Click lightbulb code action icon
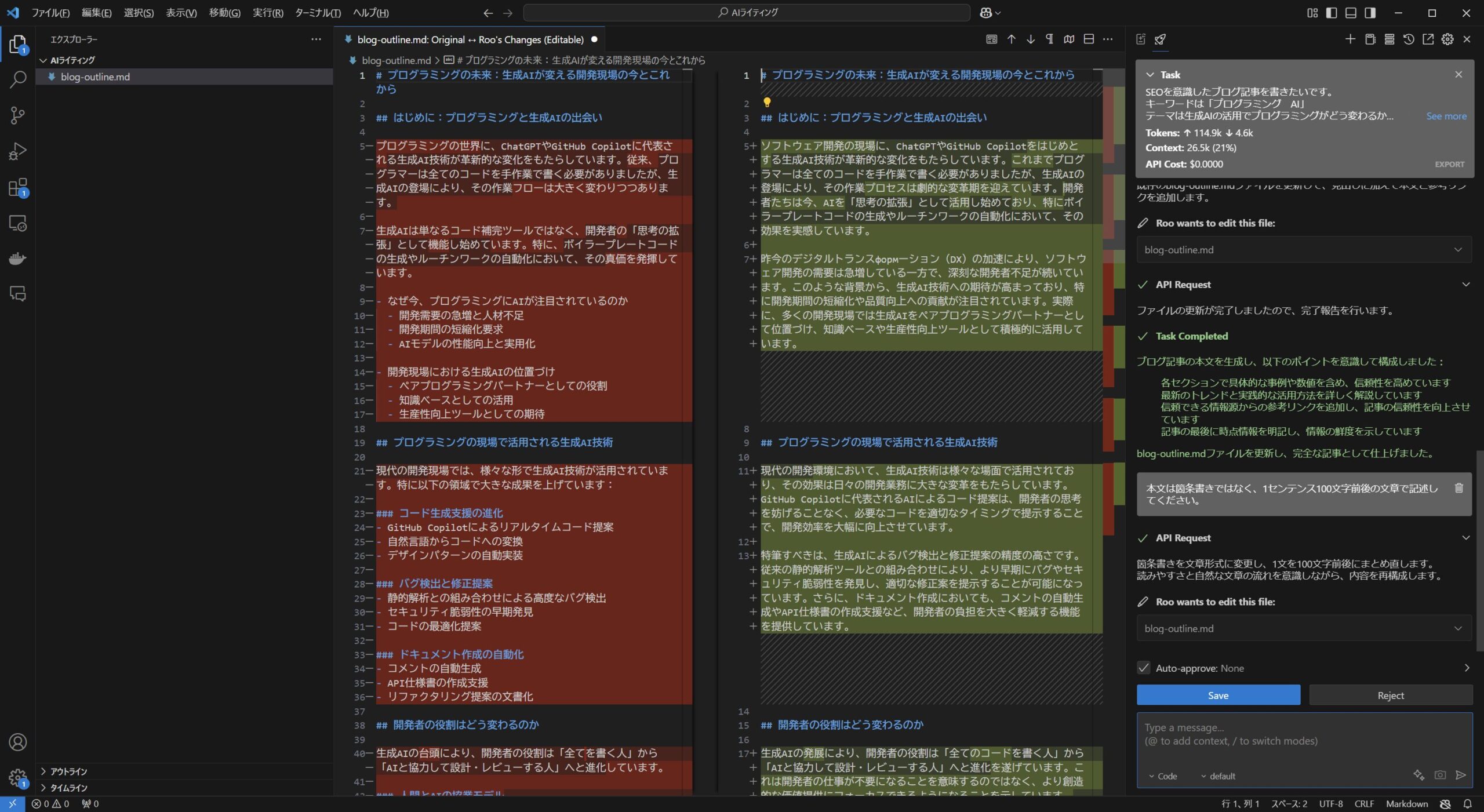The height and width of the screenshot is (812, 1484). click(766, 103)
